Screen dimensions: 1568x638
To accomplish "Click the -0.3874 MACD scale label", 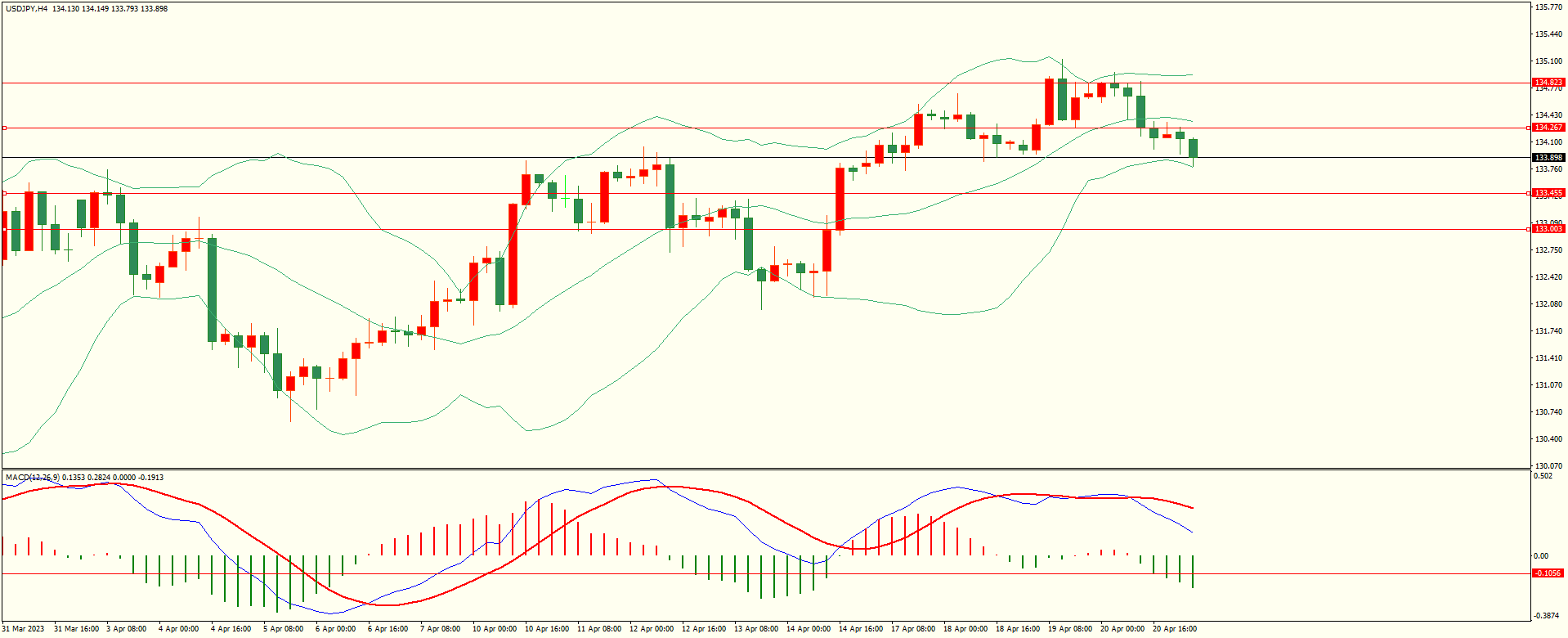I will tap(1548, 616).
